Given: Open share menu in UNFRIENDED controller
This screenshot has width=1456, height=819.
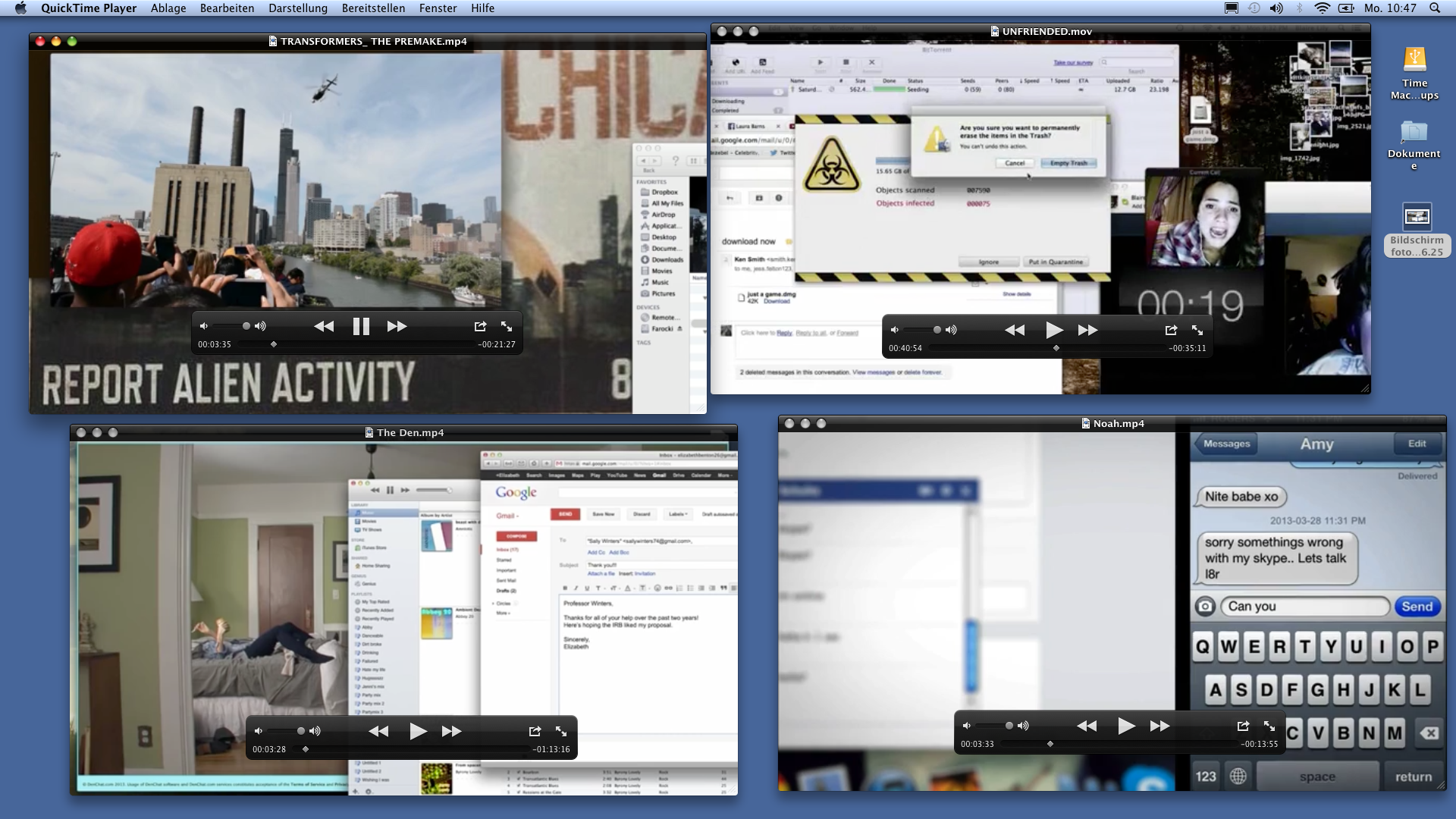Looking at the screenshot, I should pyautogui.click(x=1171, y=330).
